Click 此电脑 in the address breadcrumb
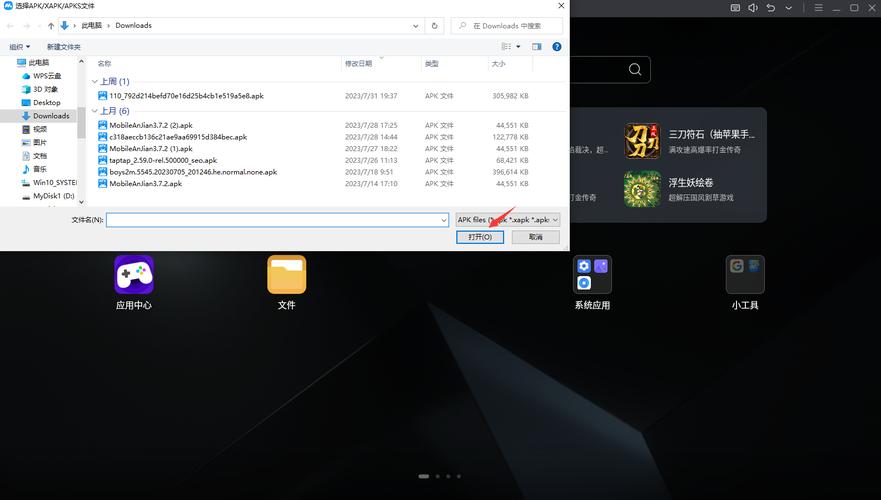Screen dimensions: 881x500 click(x=92, y=25)
